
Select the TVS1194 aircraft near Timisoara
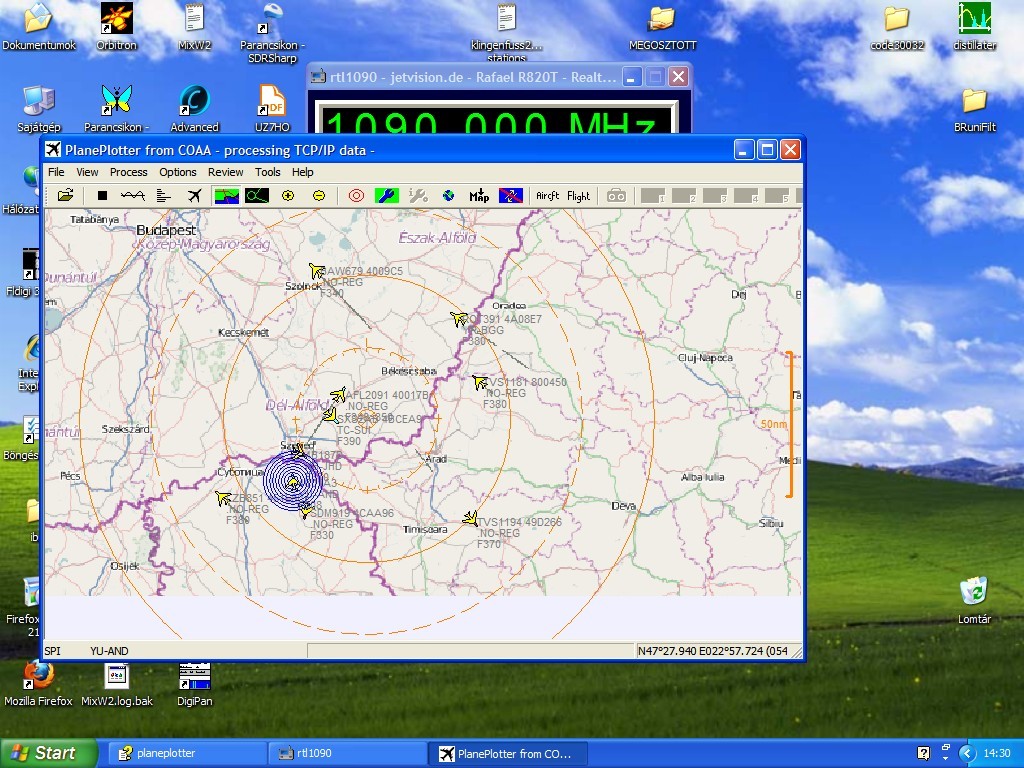tap(470, 519)
